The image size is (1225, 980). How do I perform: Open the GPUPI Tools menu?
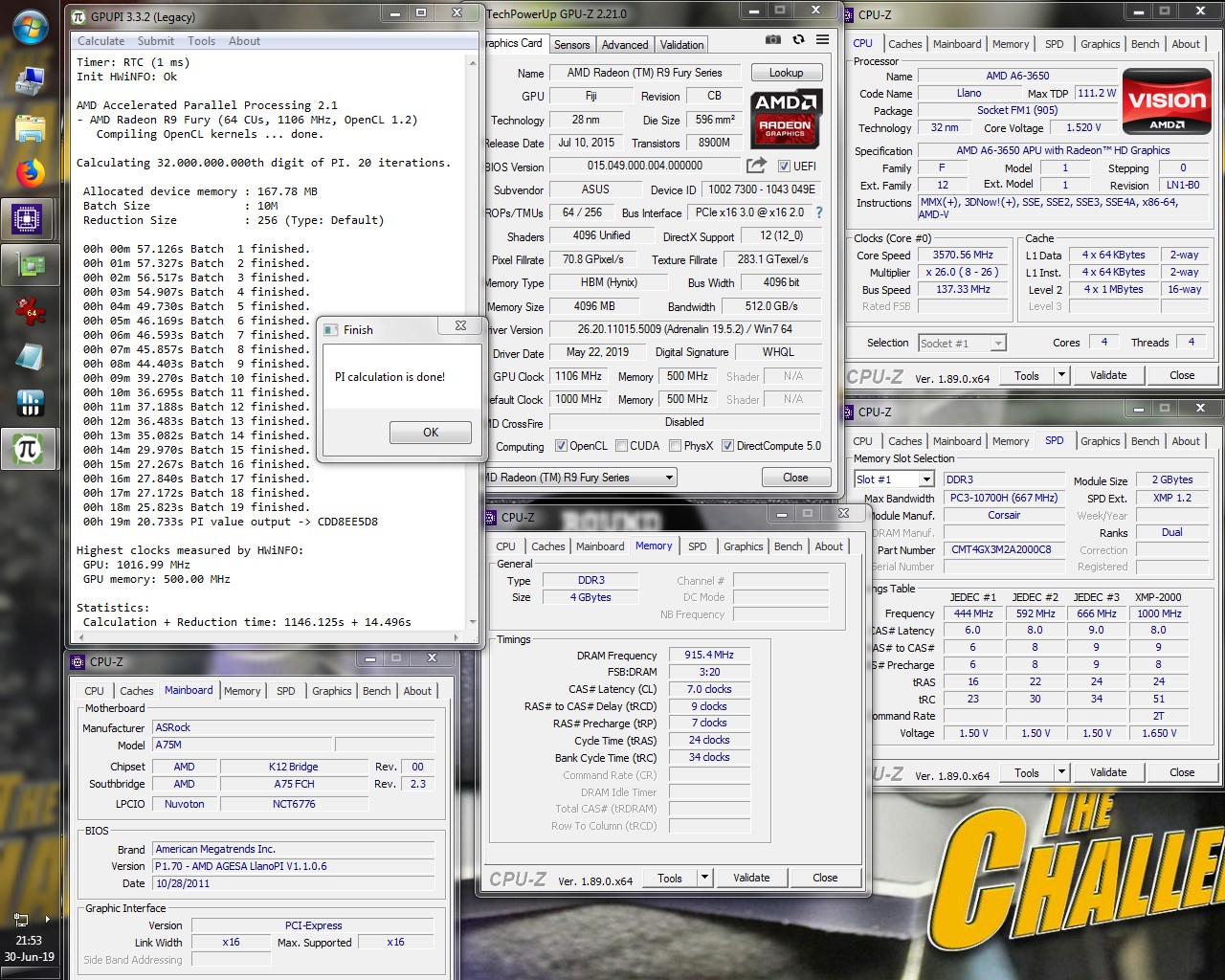201,41
